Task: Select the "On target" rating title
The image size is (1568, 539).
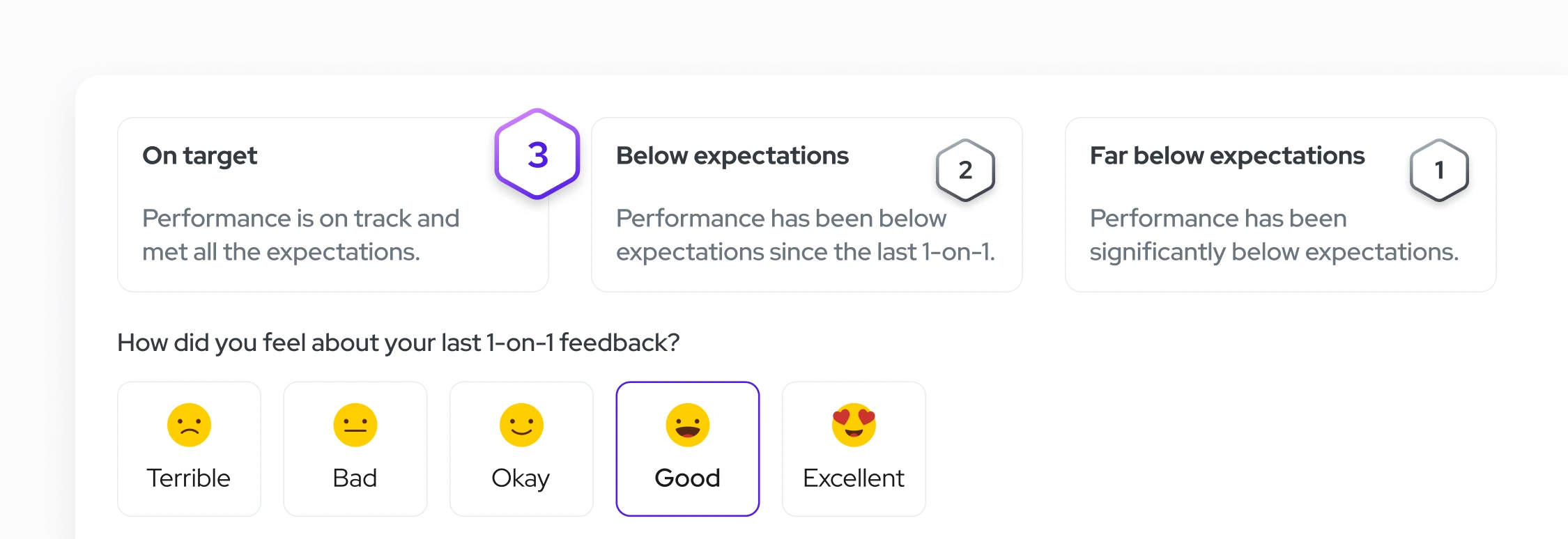Action: point(200,156)
